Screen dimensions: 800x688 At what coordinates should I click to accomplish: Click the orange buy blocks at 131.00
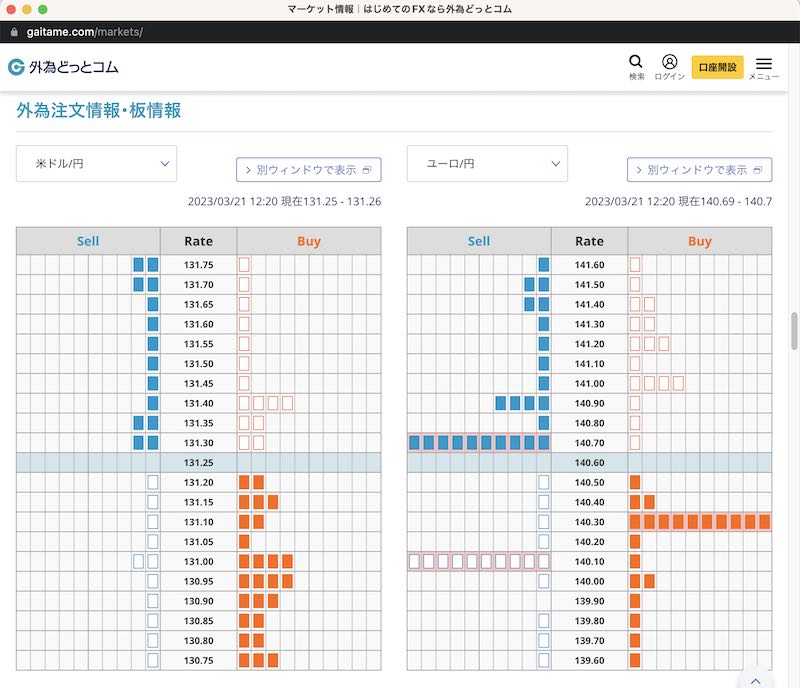click(266, 561)
